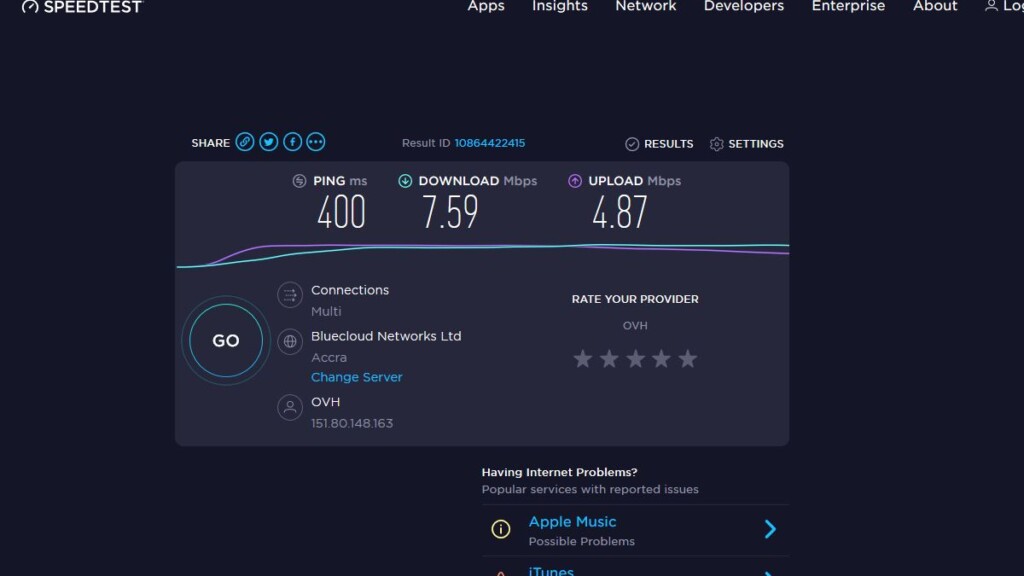Click the ping icon beside PING
The height and width of the screenshot is (576, 1024).
coord(299,181)
